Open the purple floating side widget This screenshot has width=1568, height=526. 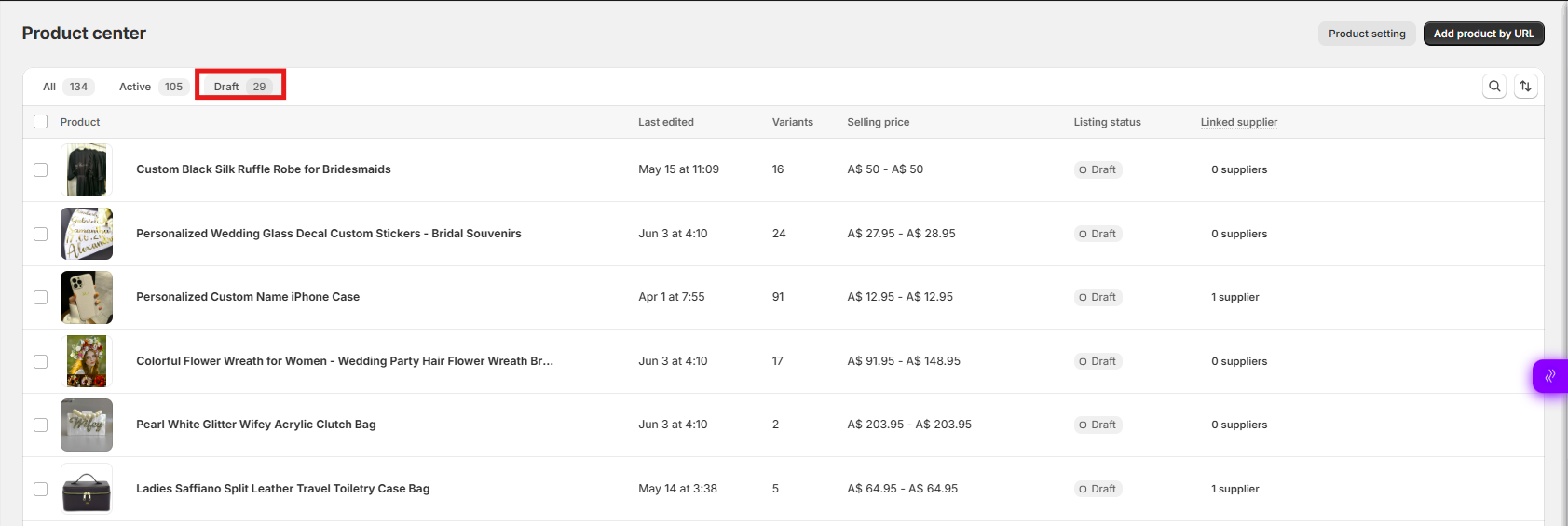click(x=1550, y=376)
